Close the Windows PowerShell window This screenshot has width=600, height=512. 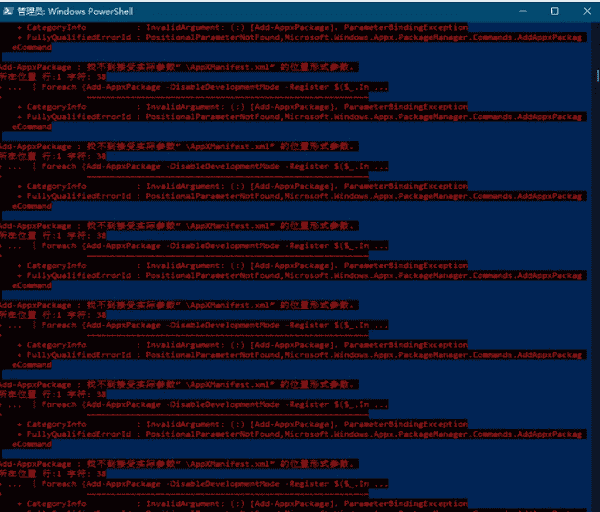point(584,10)
